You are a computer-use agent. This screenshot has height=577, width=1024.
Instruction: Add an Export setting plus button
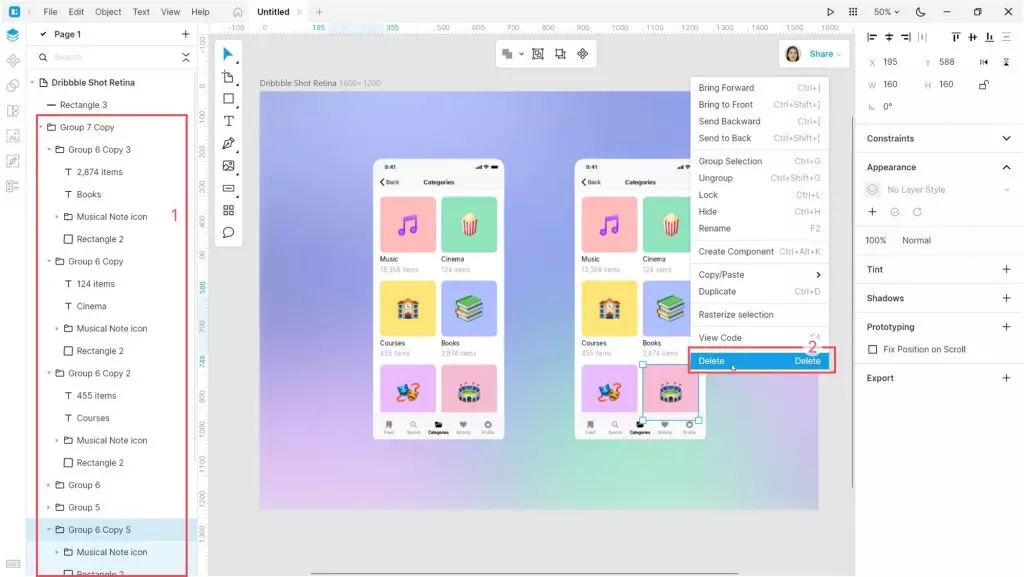(1006, 377)
